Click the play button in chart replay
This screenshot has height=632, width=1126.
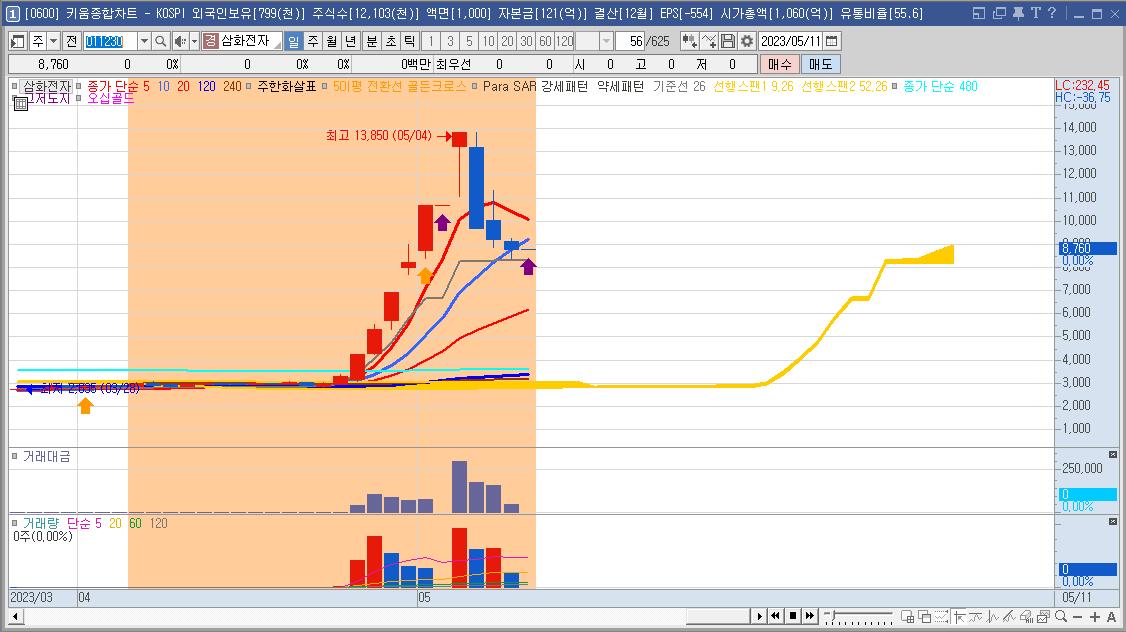click(x=760, y=616)
